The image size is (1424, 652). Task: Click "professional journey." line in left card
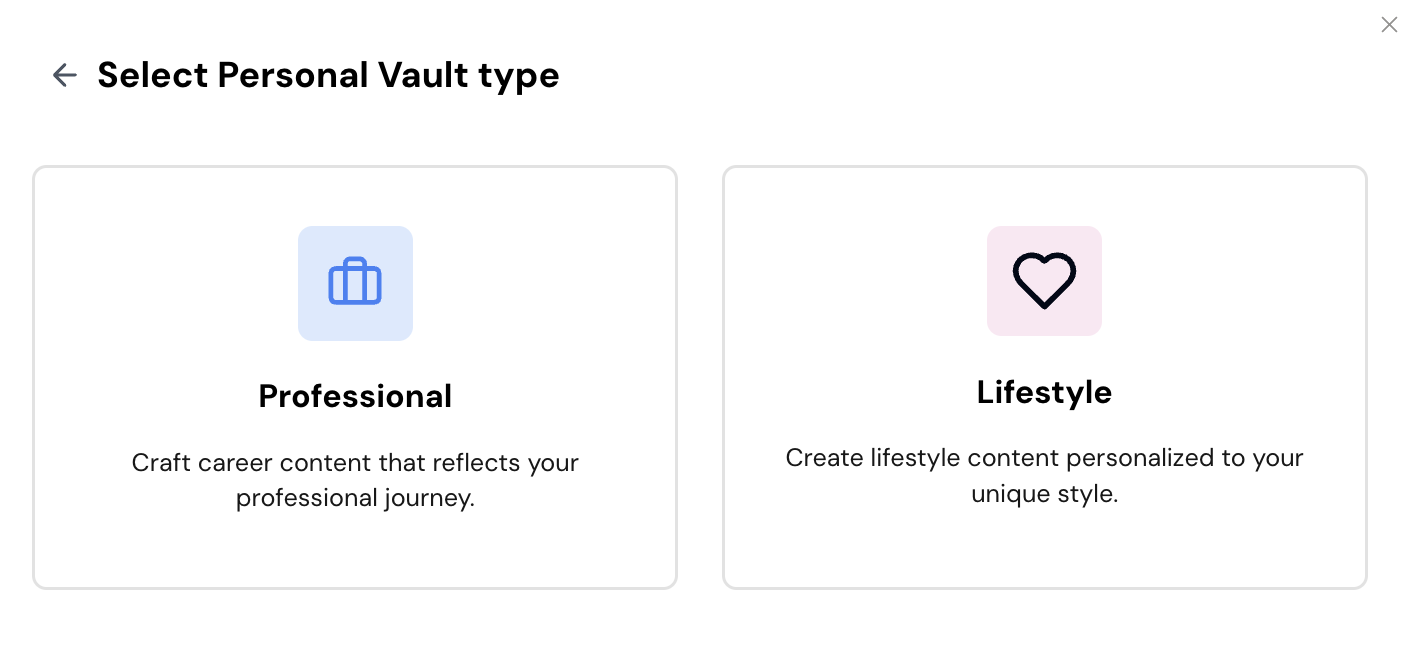[x=355, y=498]
